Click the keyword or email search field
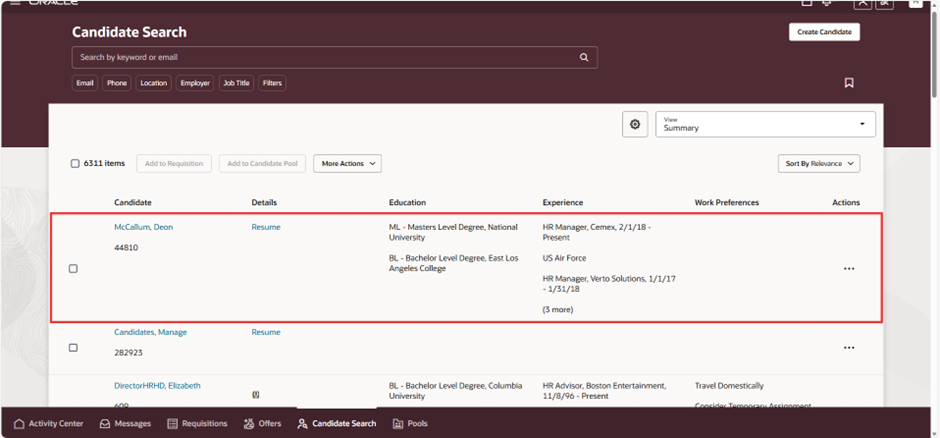940x438 pixels. click(335, 58)
